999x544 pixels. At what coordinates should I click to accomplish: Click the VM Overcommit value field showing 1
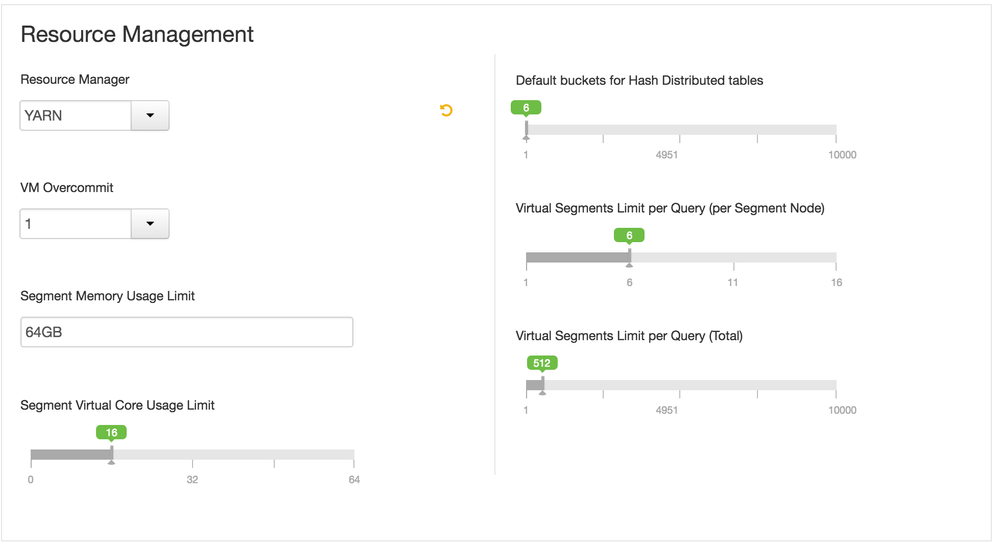pyautogui.click(x=76, y=224)
